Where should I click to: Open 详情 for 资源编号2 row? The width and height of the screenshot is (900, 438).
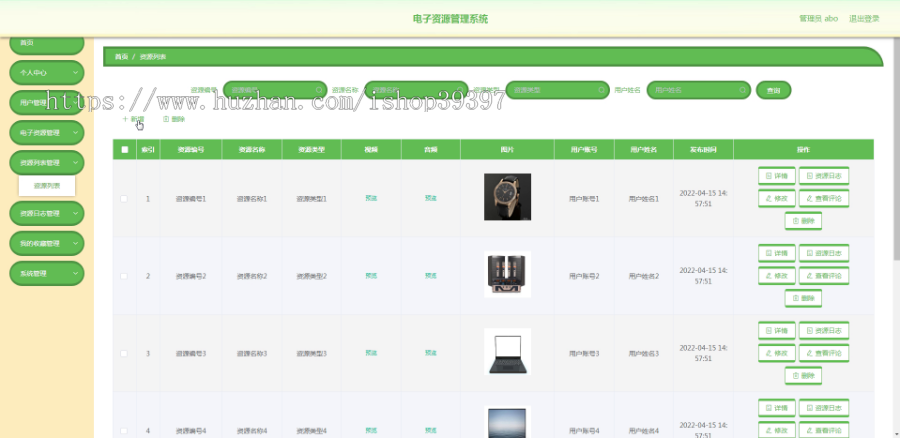click(x=777, y=253)
